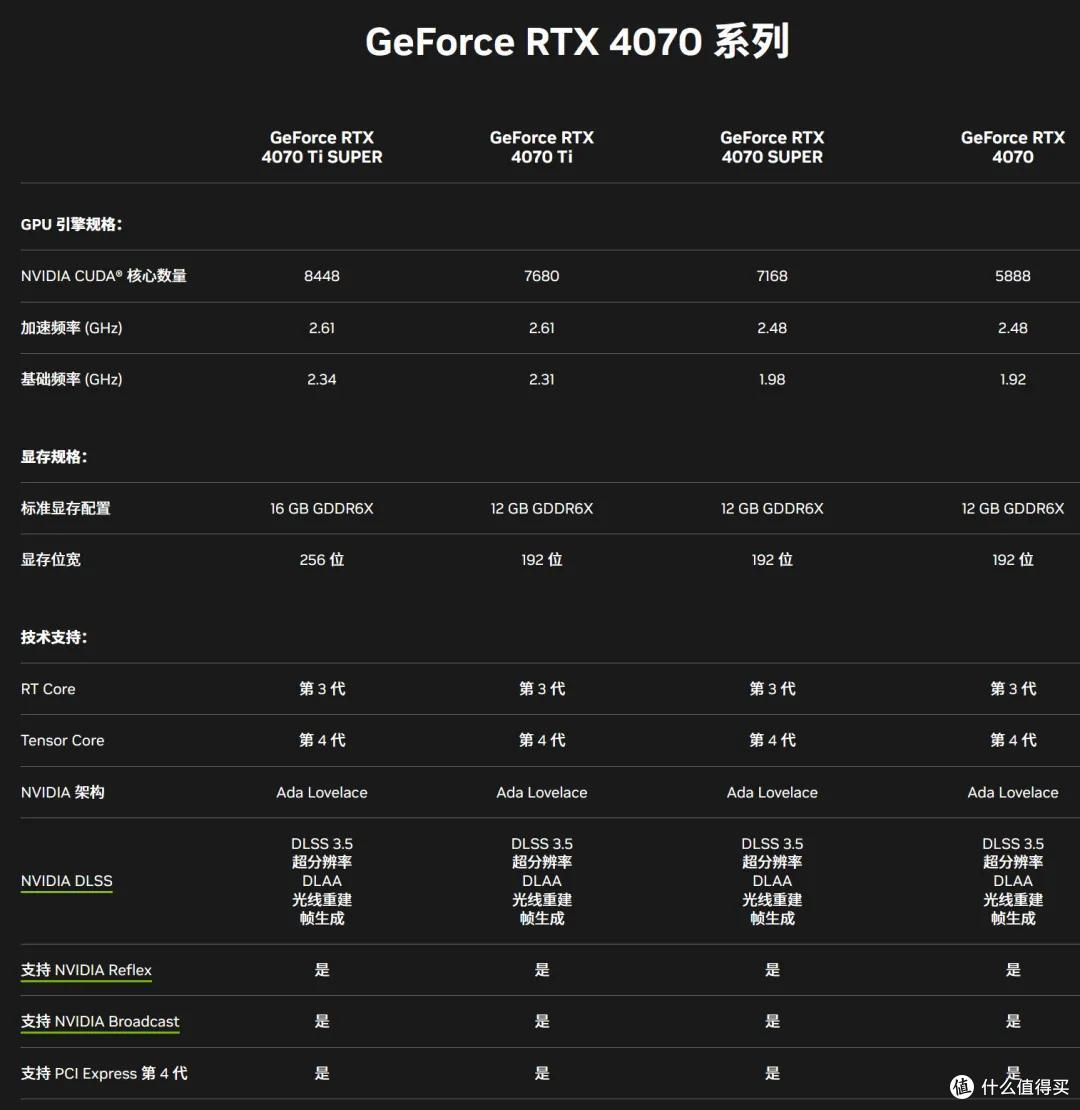
Task: Click the CUDA core value 7168
Action: pyautogui.click(x=772, y=276)
